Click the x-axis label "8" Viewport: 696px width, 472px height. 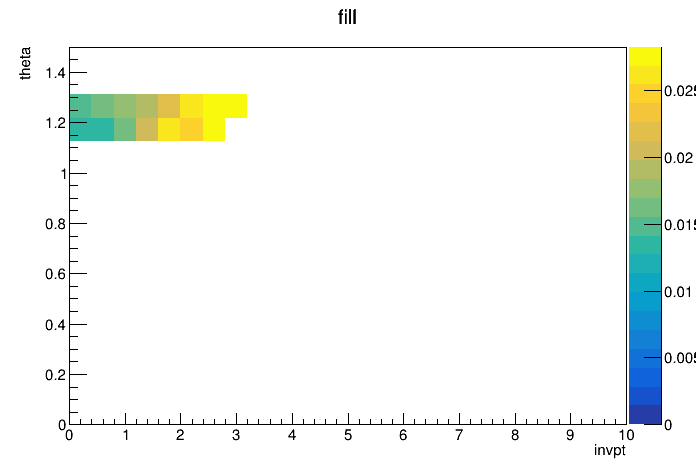tap(514, 435)
